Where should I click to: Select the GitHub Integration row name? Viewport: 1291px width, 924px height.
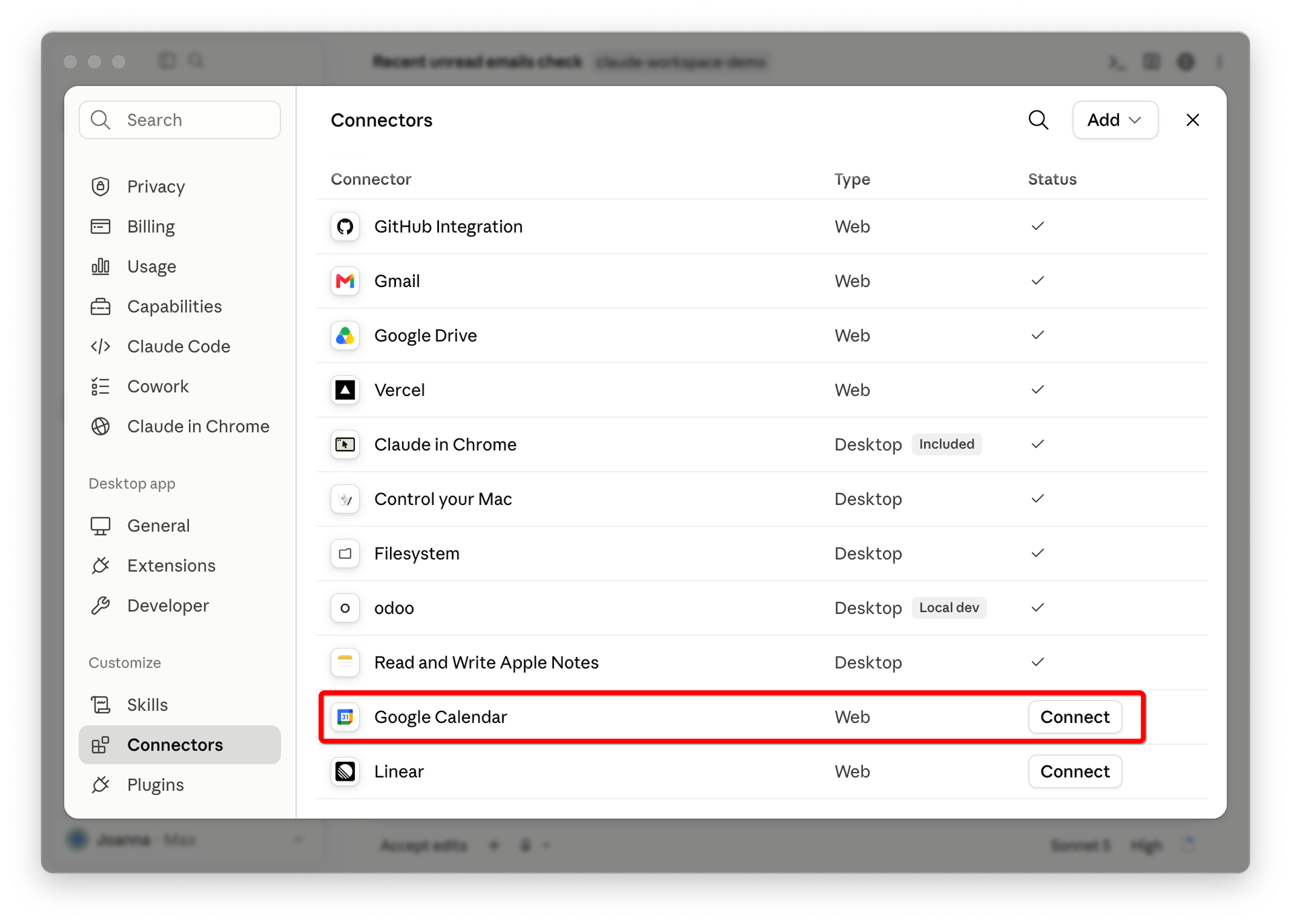click(x=448, y=227)
